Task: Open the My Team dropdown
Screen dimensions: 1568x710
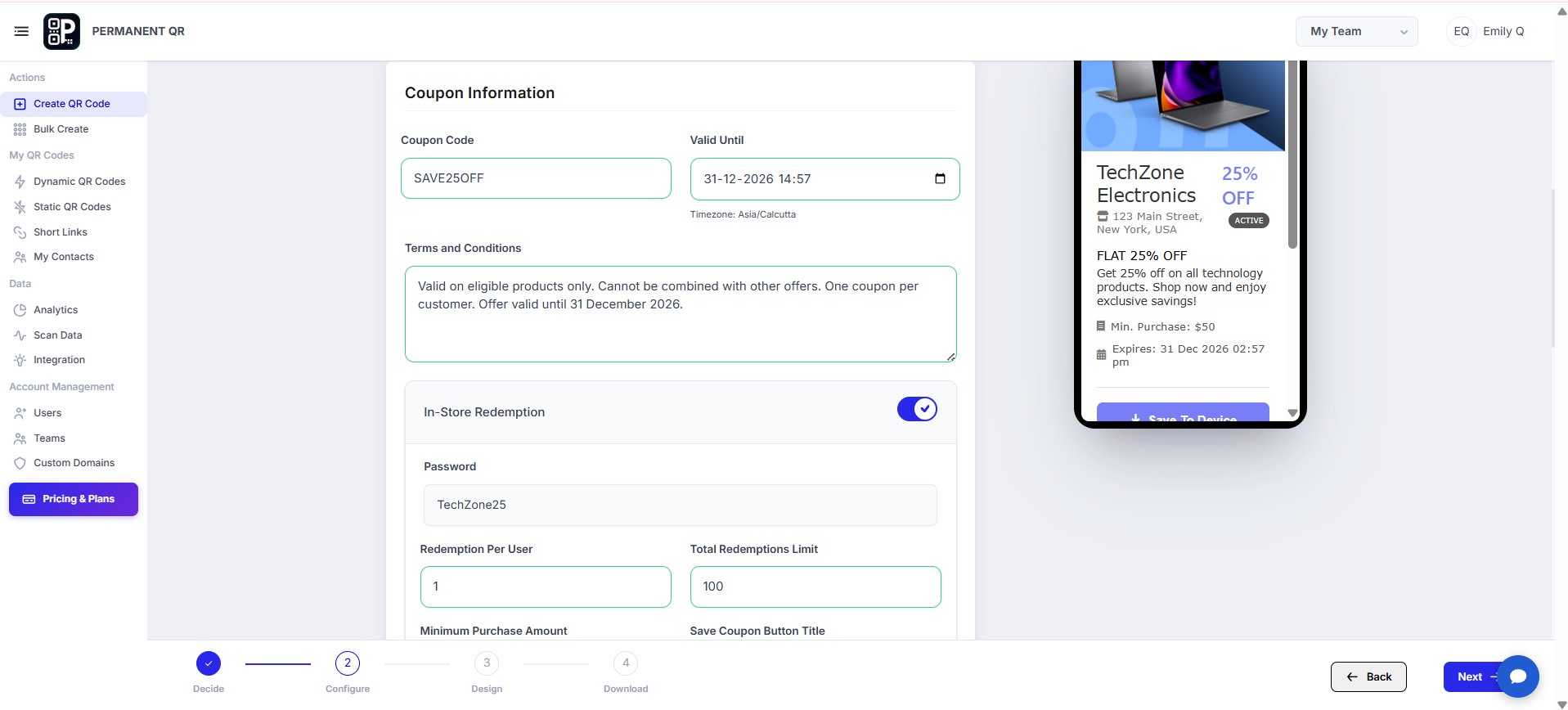Action: [x=1356, y=31]
